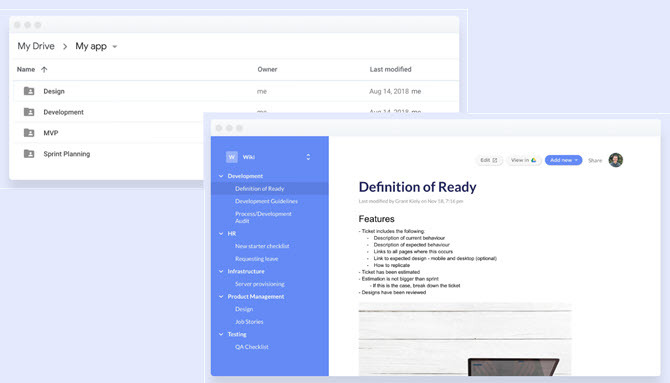
Task: Click the View in Drive button
Action: coord(524,160)
